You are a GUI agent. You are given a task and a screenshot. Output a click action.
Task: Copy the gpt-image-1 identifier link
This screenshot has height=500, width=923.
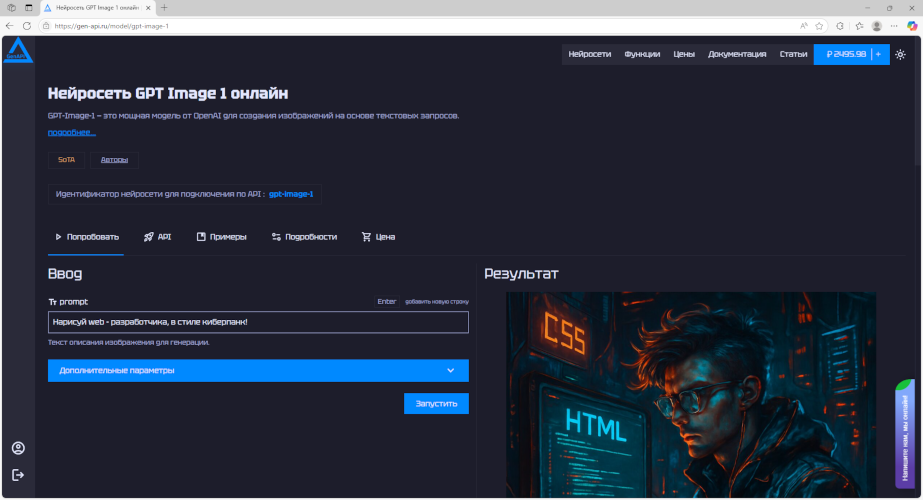(291, 194)
